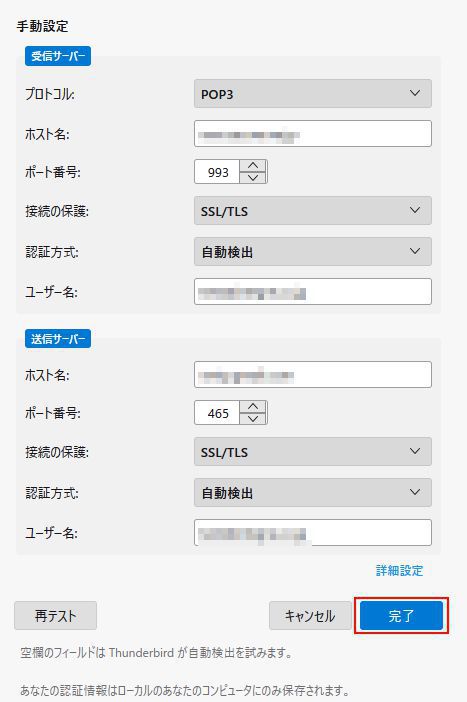The image size is (467, 702).
Task: Click the outgoing port number 465 field
Action: [218, 413]
